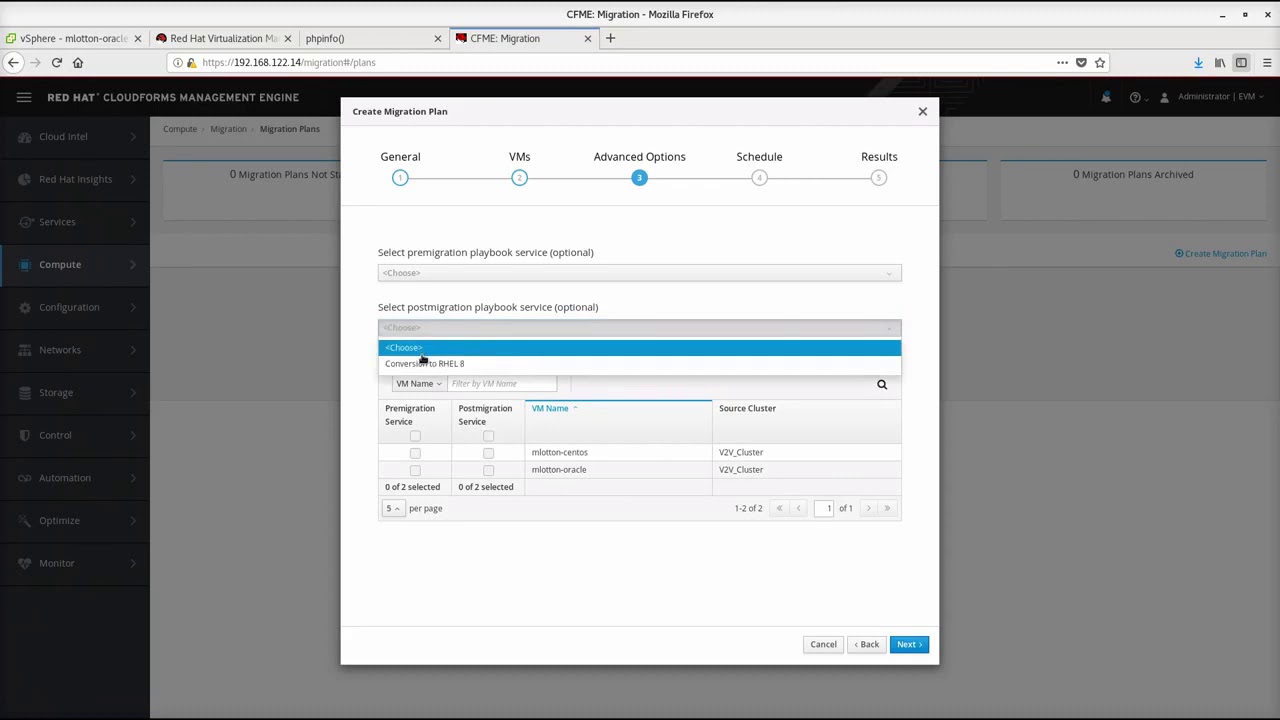The image size is (1280, 720).
Task: Switch to the Red Hat Virtualization browser tab
Action: click(223, 38)
